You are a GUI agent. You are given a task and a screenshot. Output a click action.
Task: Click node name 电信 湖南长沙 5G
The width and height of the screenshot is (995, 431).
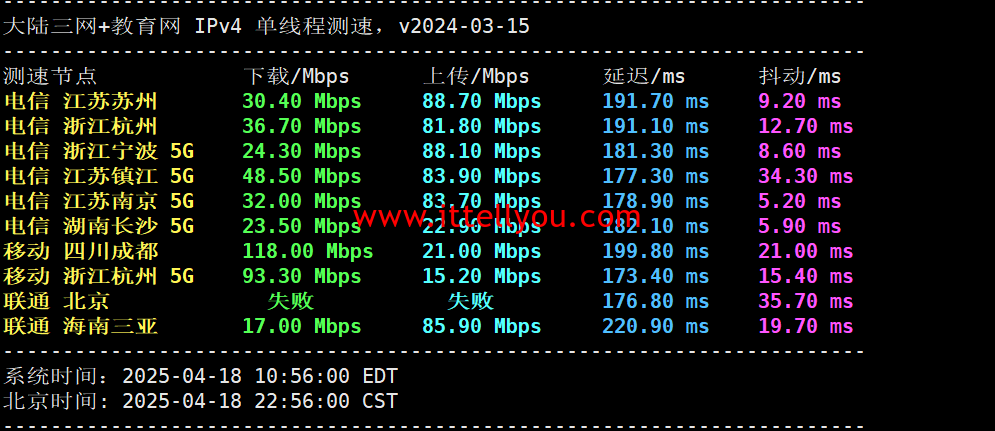click(98, 226)
